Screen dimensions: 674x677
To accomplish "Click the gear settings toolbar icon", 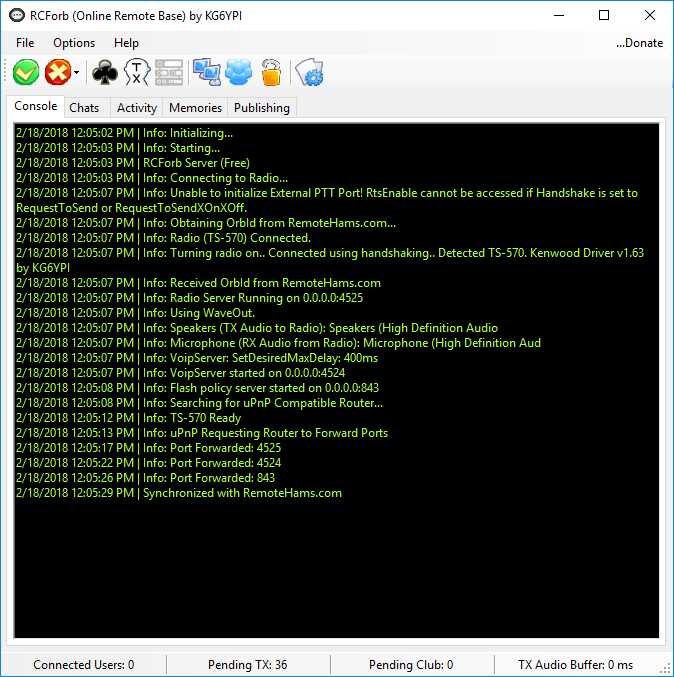I will pyautogui.click(x=309, y=73).
